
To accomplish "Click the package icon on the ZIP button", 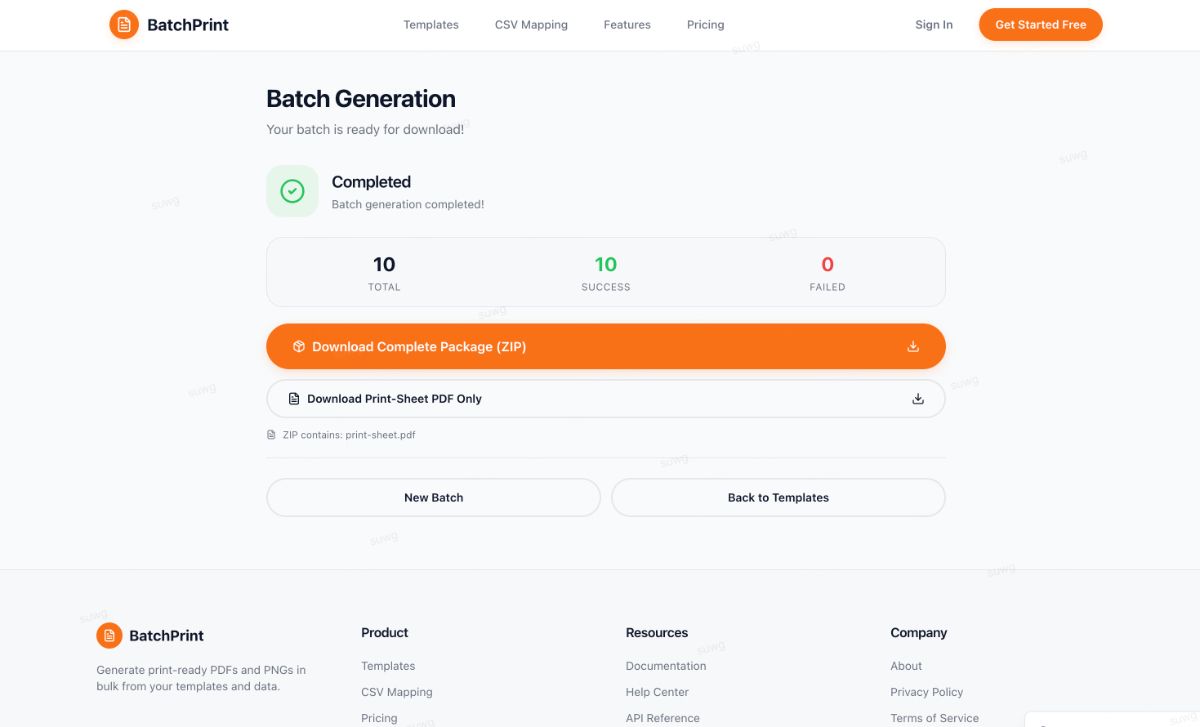I will click(299, 345).
